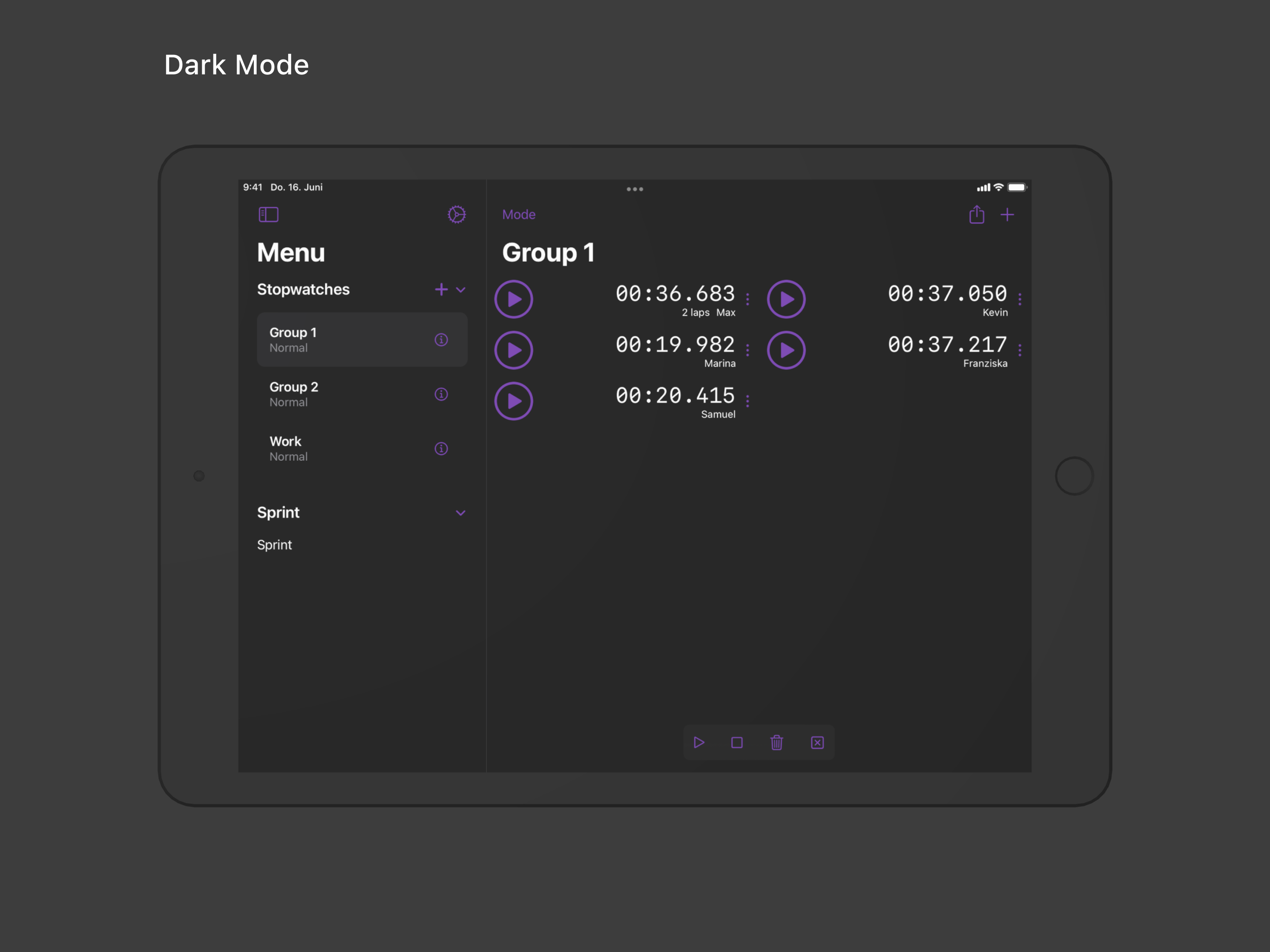This screenshot has width=1270, height=952.
Task: Select the Sprint stopwatch in the sidebar
Action: [274, 544]
